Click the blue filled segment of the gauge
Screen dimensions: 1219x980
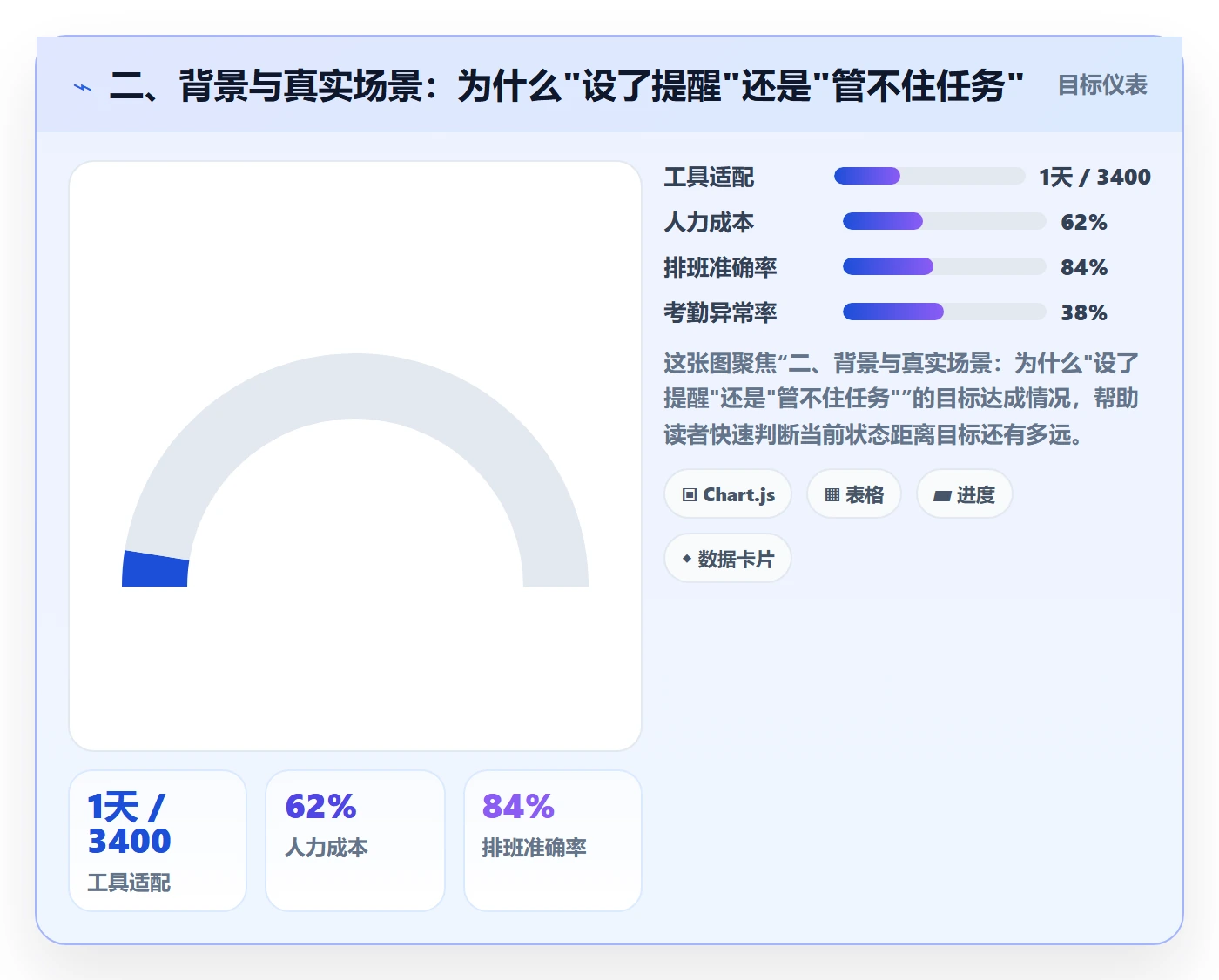pos(156,570)
